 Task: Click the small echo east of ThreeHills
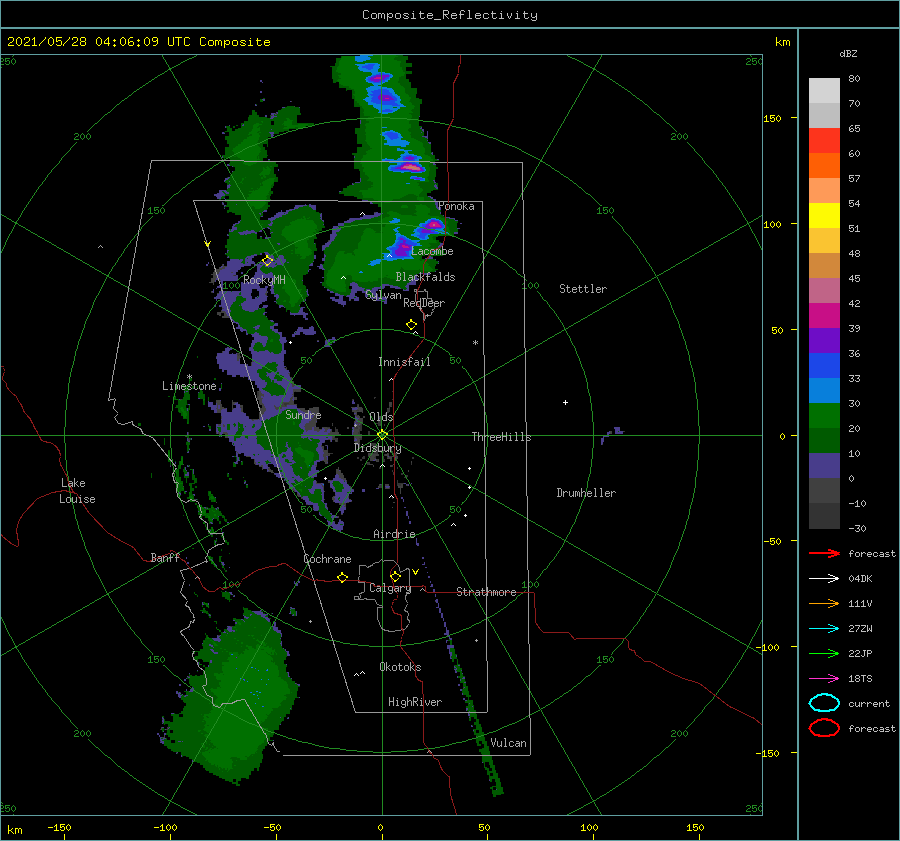613,434
